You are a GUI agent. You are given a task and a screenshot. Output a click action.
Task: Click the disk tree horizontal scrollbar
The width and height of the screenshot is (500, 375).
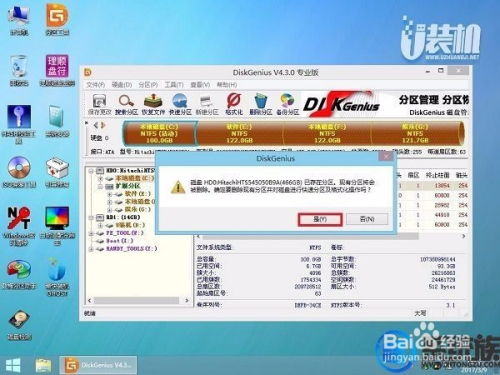(138, 300)
